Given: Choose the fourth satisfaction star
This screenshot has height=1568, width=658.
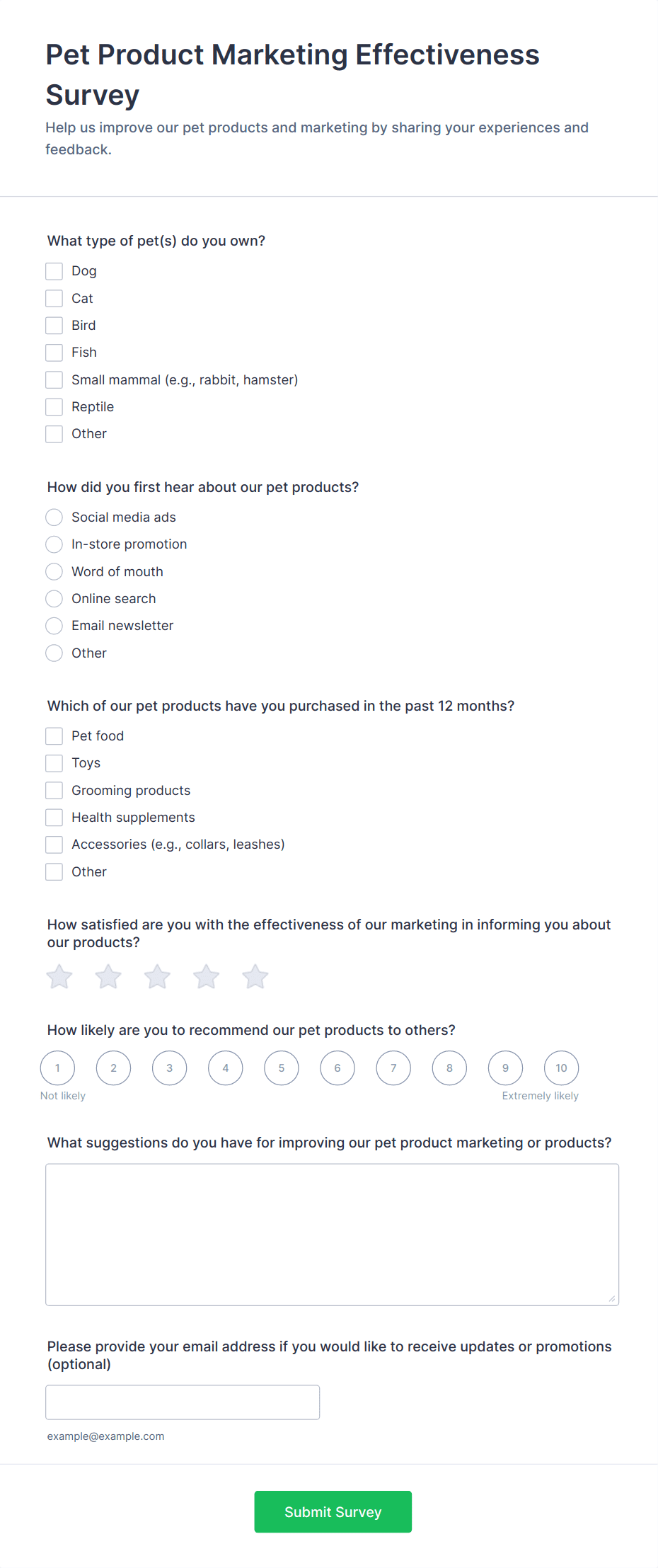Looking at the screenshot, I should [207, 977].
